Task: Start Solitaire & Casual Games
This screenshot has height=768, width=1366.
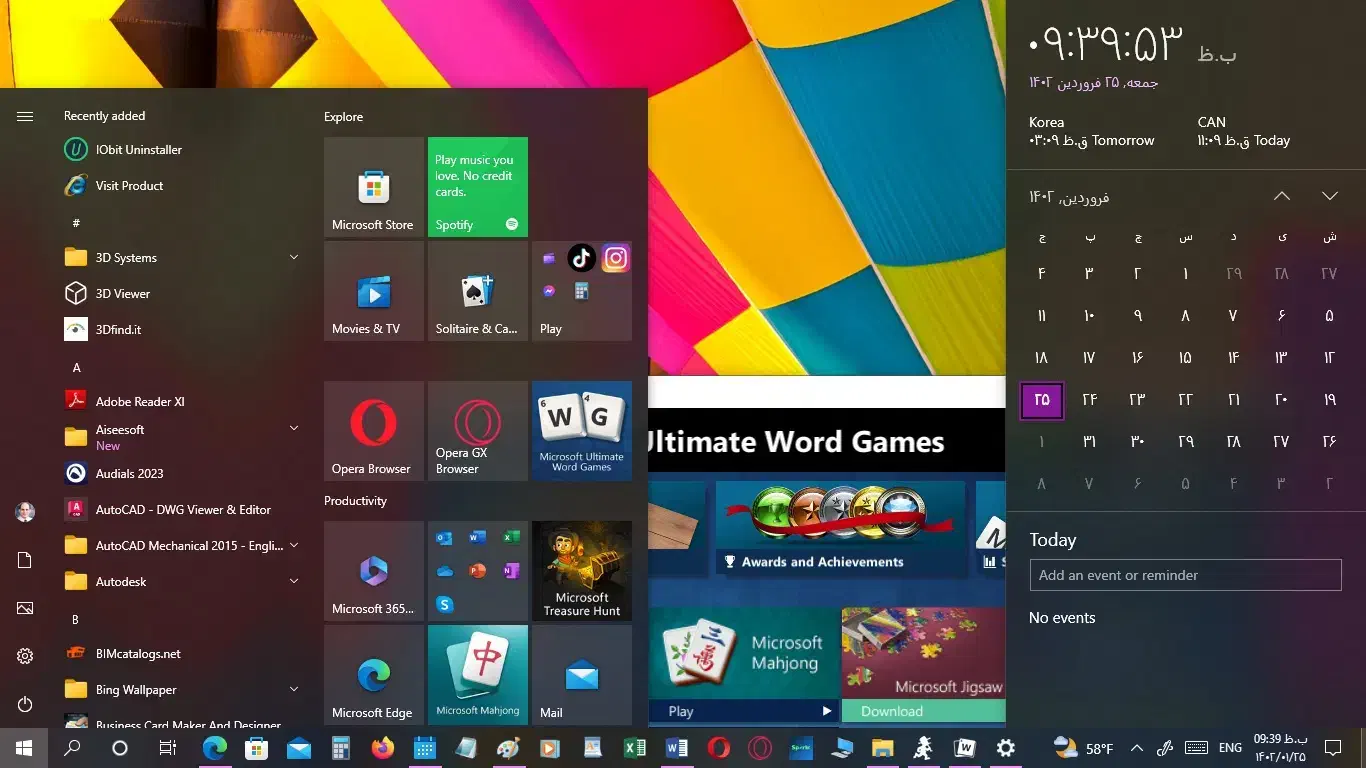Action: pyautogui.click(x=477, y=291)
